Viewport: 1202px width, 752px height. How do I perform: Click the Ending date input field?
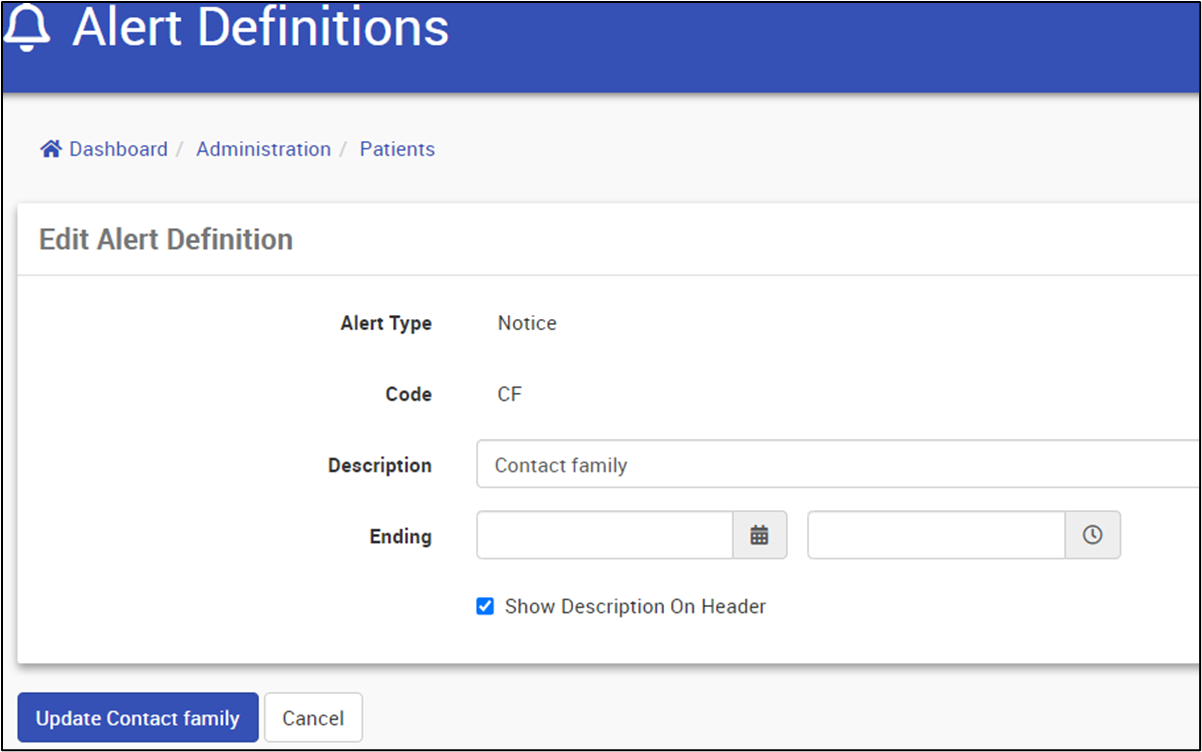click(605, 535)
